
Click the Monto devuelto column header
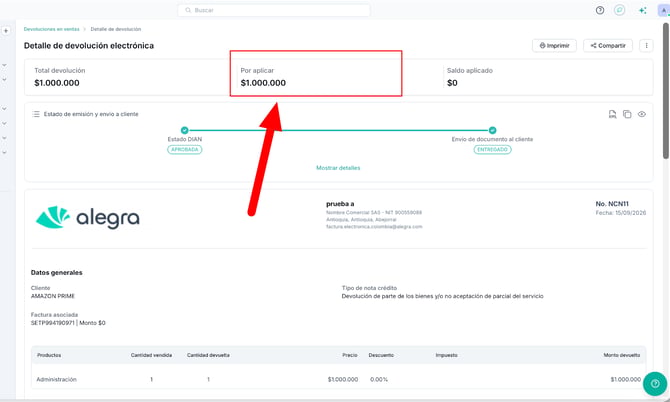622,355
